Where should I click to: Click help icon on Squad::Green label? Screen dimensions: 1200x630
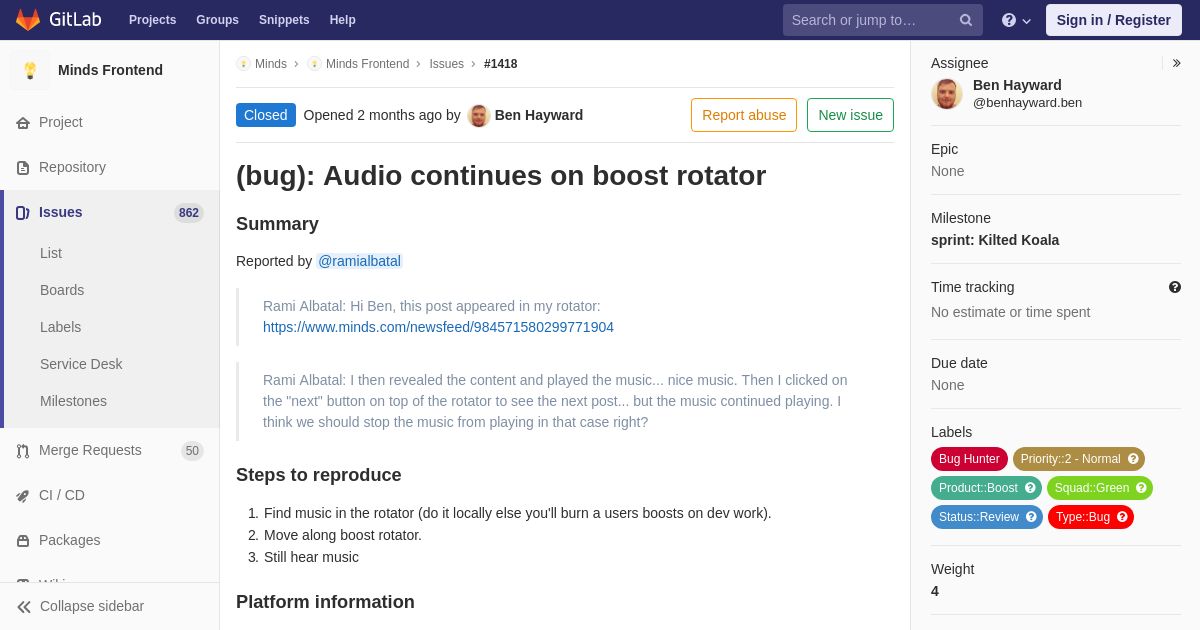[1141, 488]
